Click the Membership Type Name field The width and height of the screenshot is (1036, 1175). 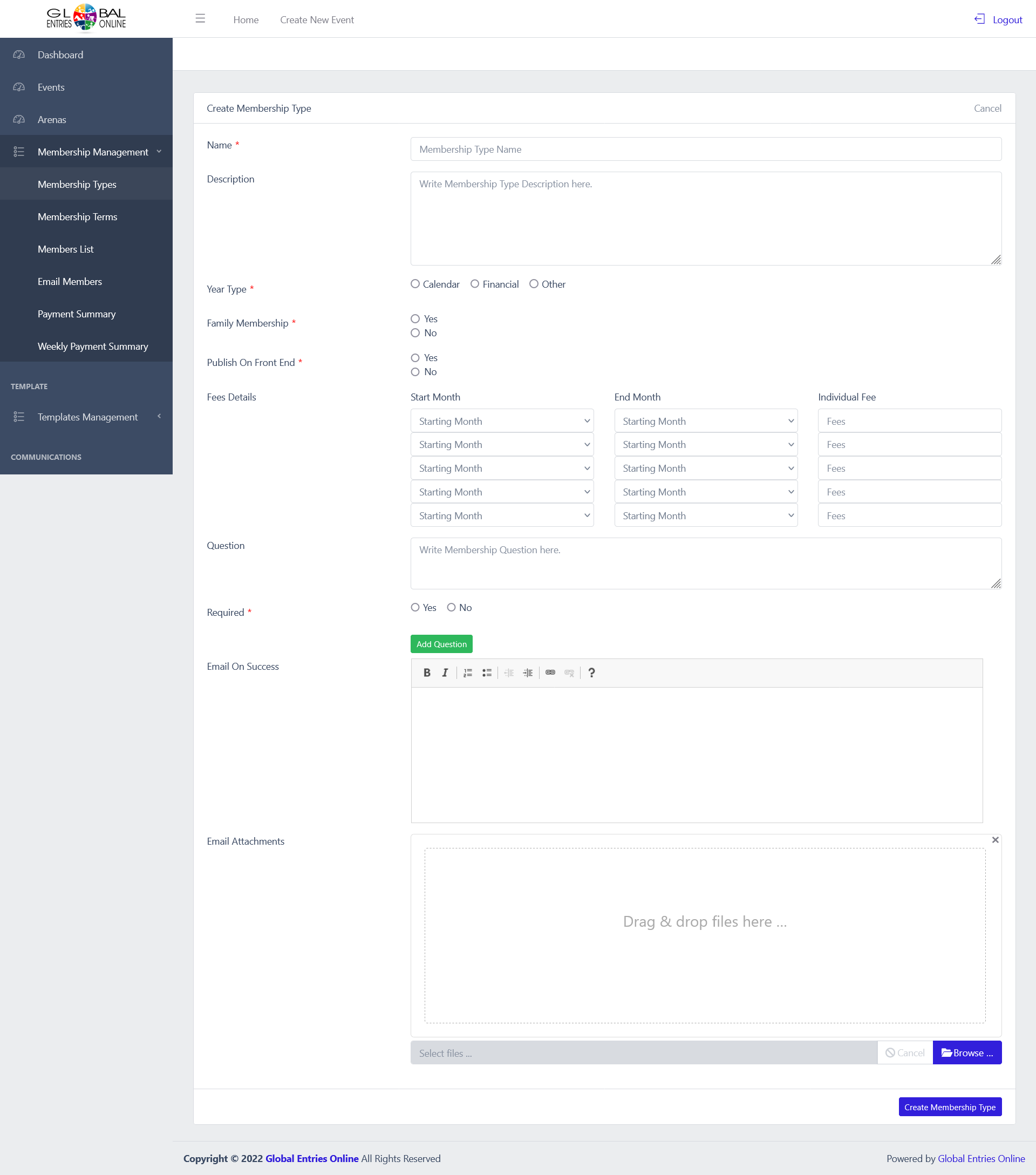[x=705, y=150]
